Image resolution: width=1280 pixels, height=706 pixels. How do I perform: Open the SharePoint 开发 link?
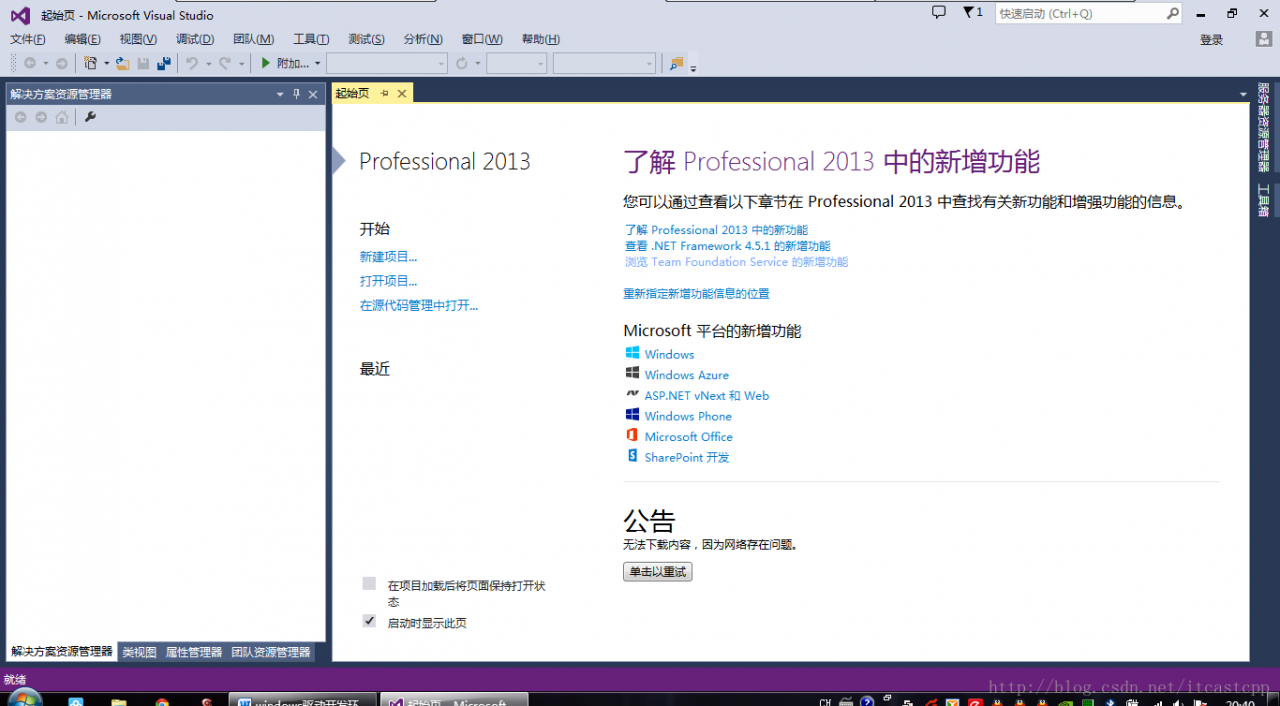(687, 457)
